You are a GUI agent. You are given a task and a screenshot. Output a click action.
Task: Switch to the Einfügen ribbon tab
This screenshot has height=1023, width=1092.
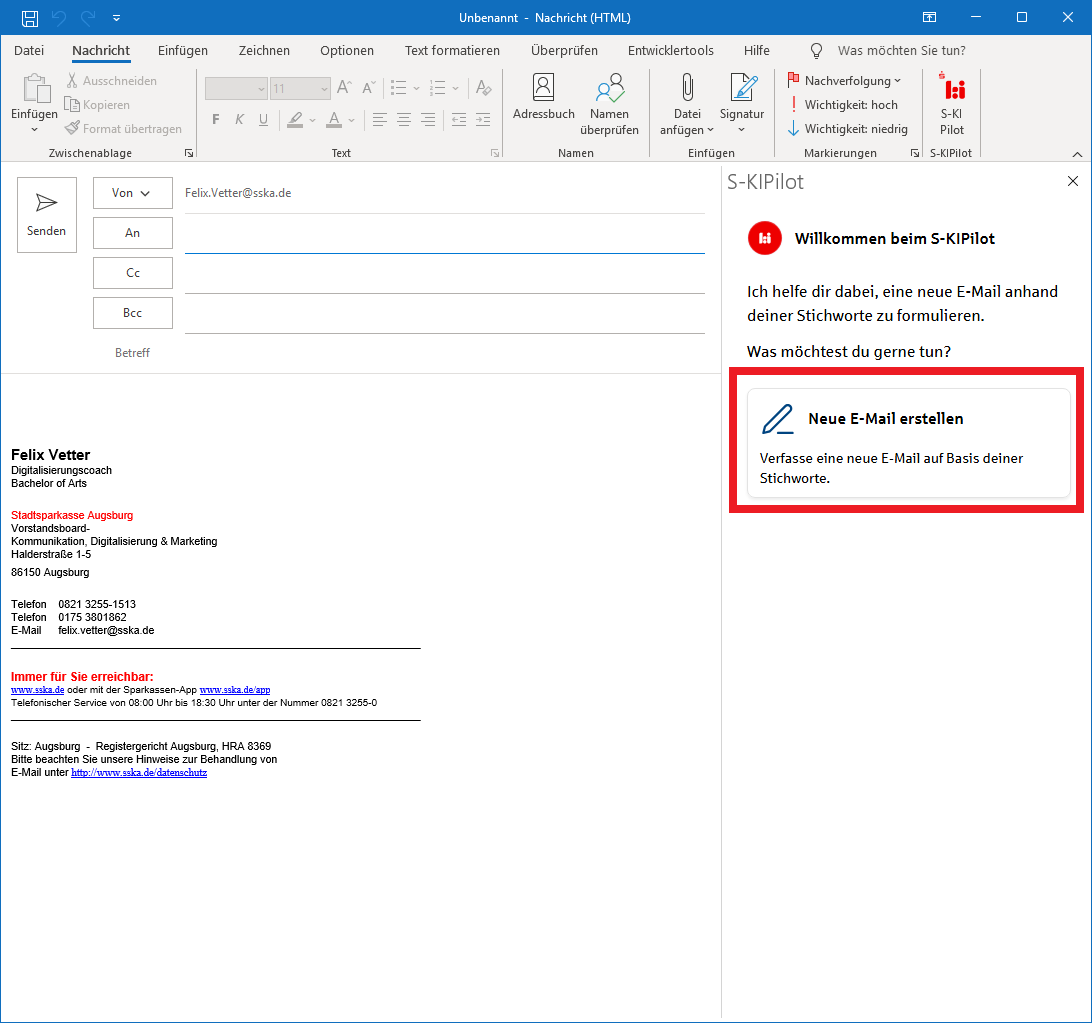tap(183, 51)
